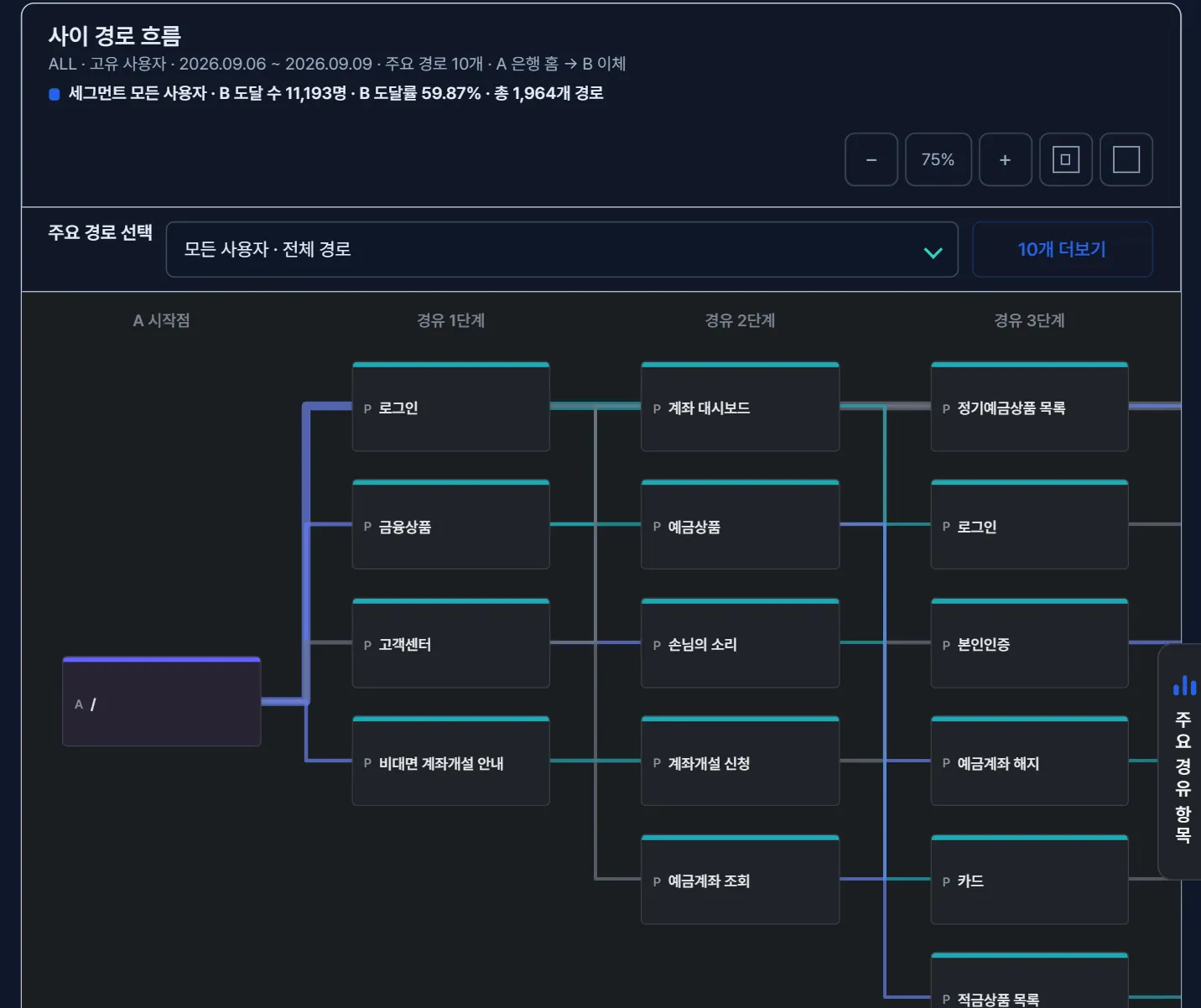The width and height of the screenshot is (1201, 1008).
Task: Click the 사이 경로 흐름 title
Action: coord(115,35)
